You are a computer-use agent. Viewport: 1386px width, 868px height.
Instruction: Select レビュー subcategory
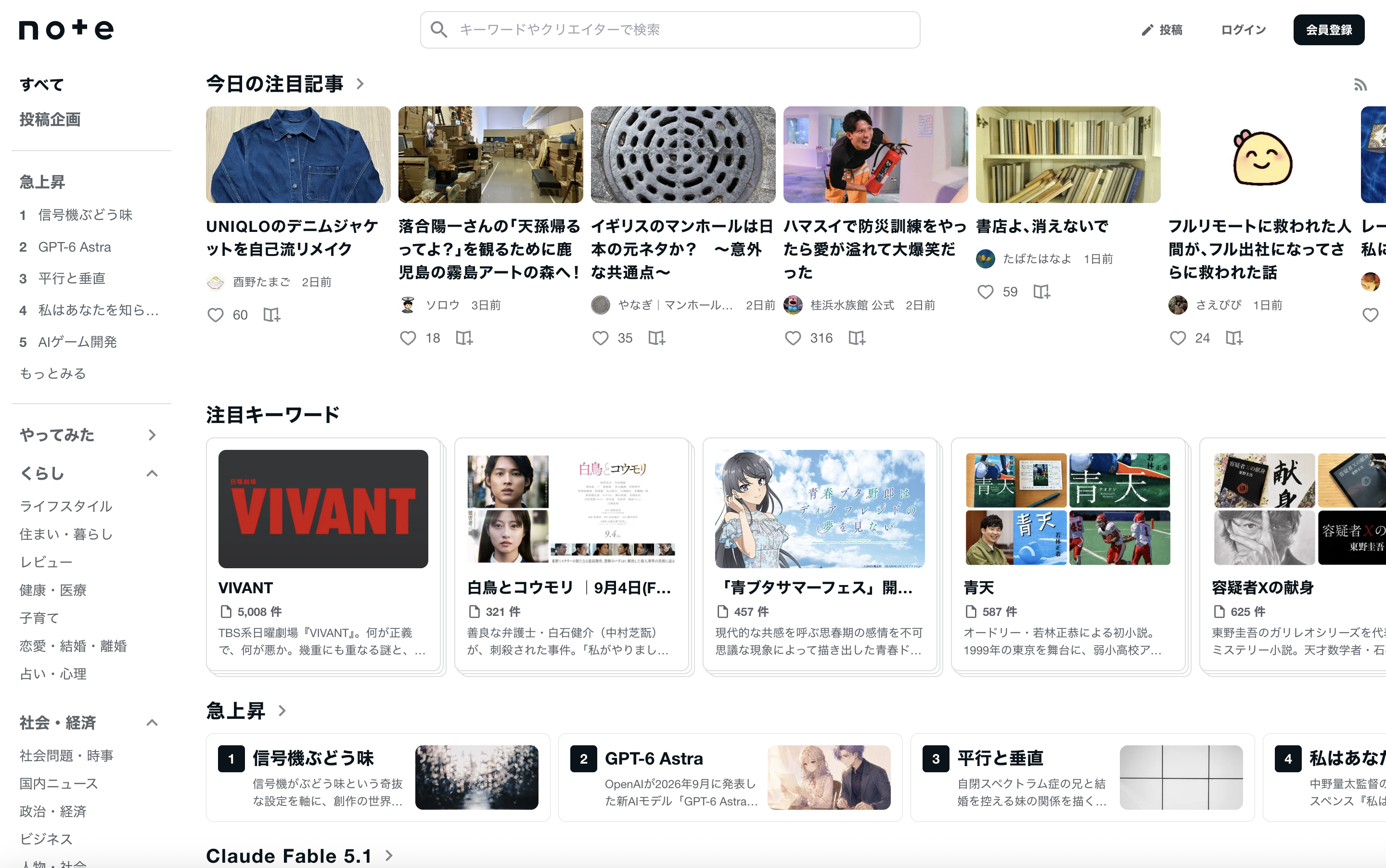point(46,562)
